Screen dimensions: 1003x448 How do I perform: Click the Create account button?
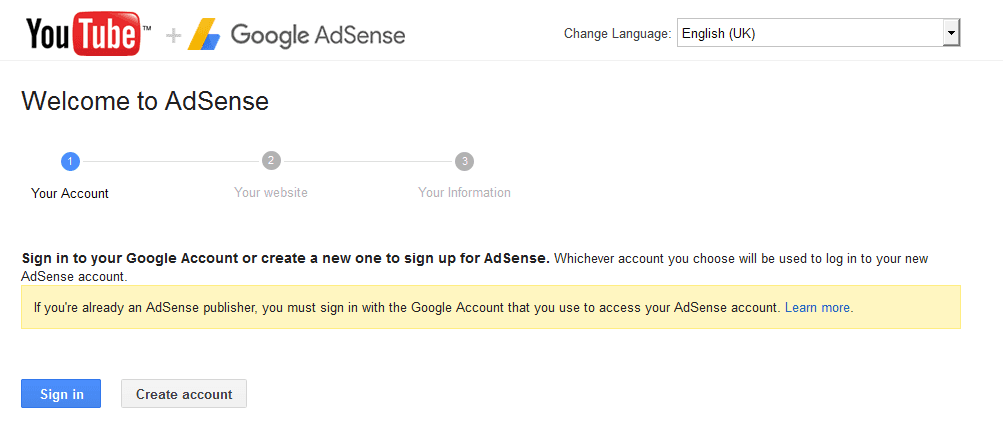pos(184,394)
